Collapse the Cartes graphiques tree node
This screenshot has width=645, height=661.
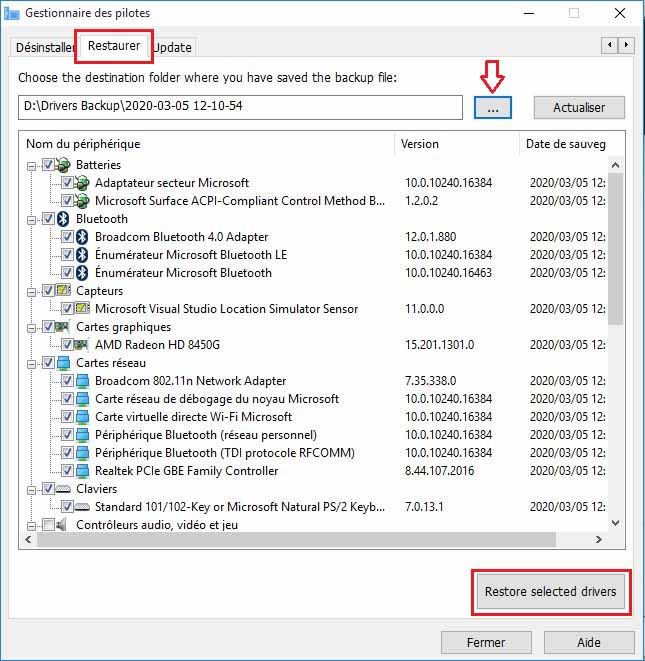(x=31, y=328)
